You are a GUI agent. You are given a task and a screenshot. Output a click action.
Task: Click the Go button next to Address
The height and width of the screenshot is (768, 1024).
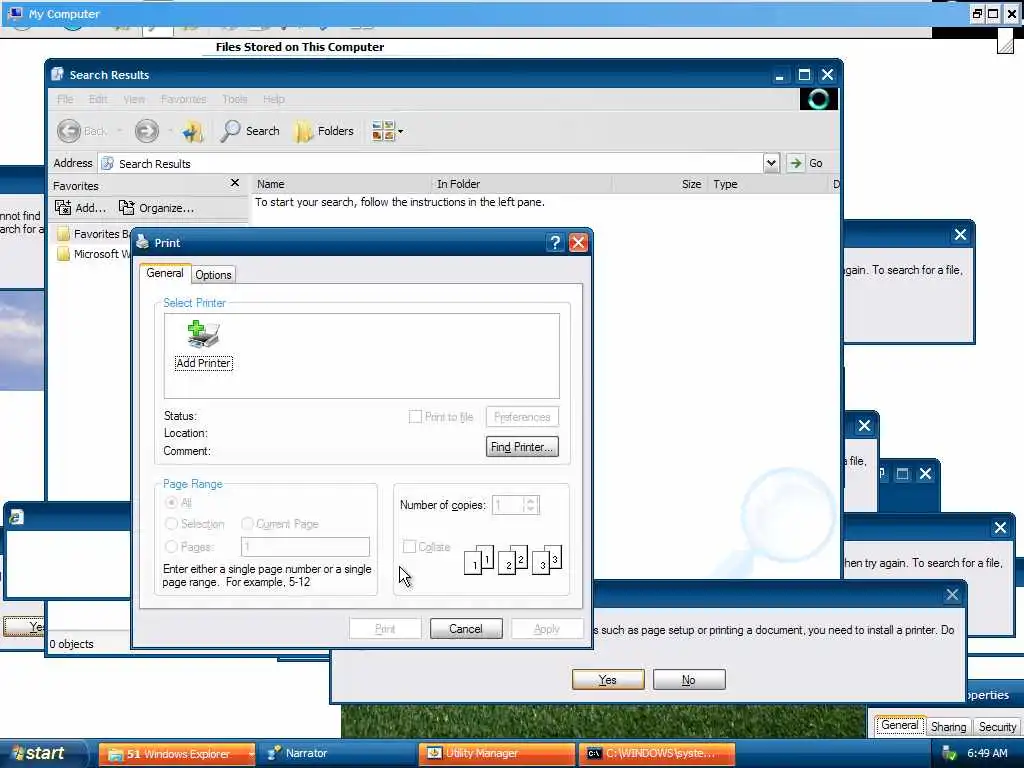point(805,163)
